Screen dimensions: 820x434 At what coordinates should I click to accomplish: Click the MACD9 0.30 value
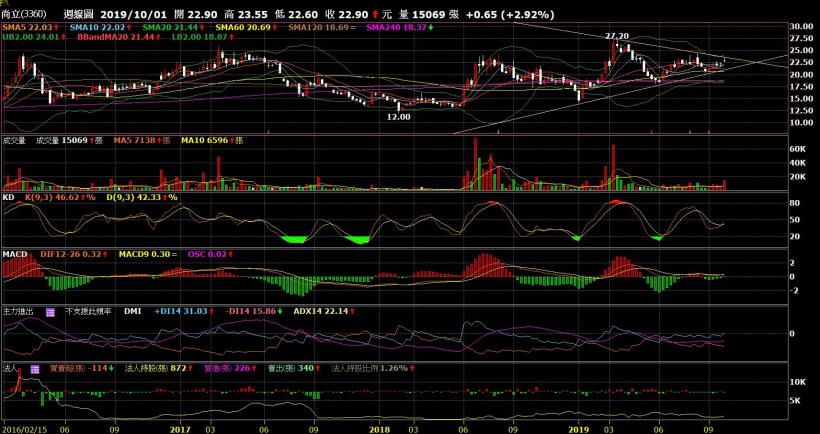tap(149, 254)
